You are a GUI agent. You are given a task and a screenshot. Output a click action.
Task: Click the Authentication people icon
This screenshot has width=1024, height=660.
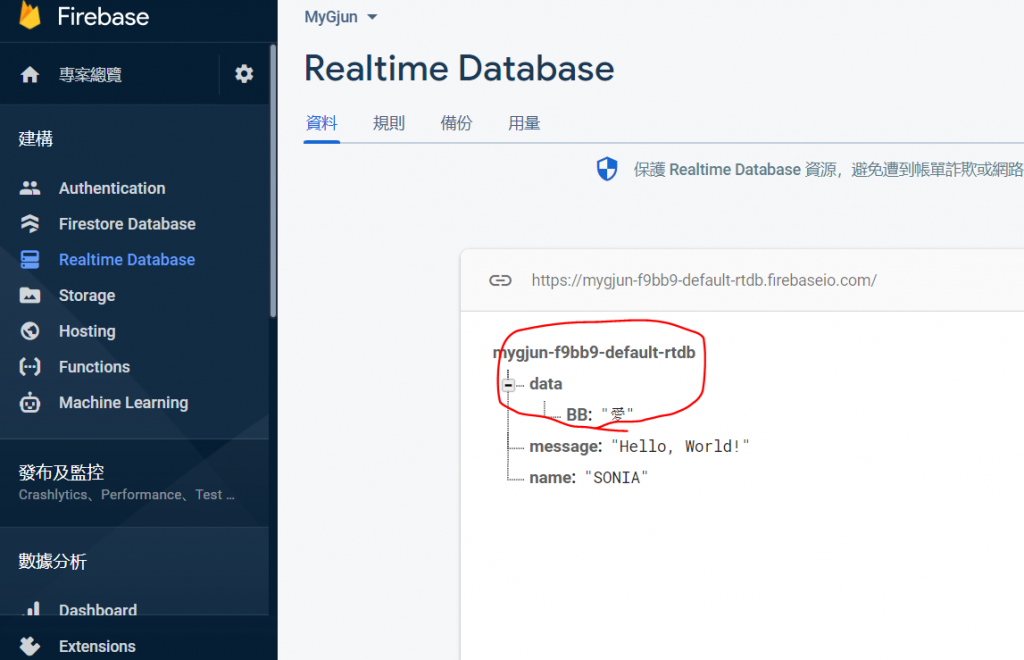point(30,188)
